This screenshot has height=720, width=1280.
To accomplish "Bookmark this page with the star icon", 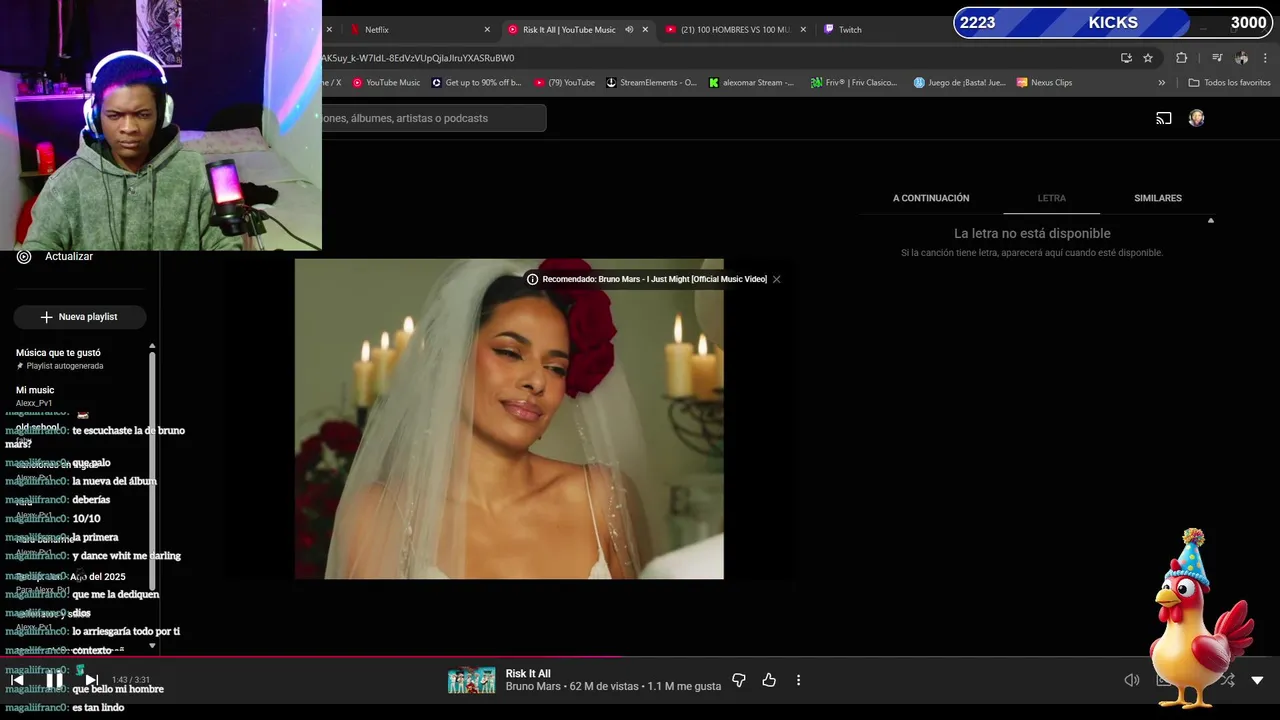I will (x=1148, y=58).
